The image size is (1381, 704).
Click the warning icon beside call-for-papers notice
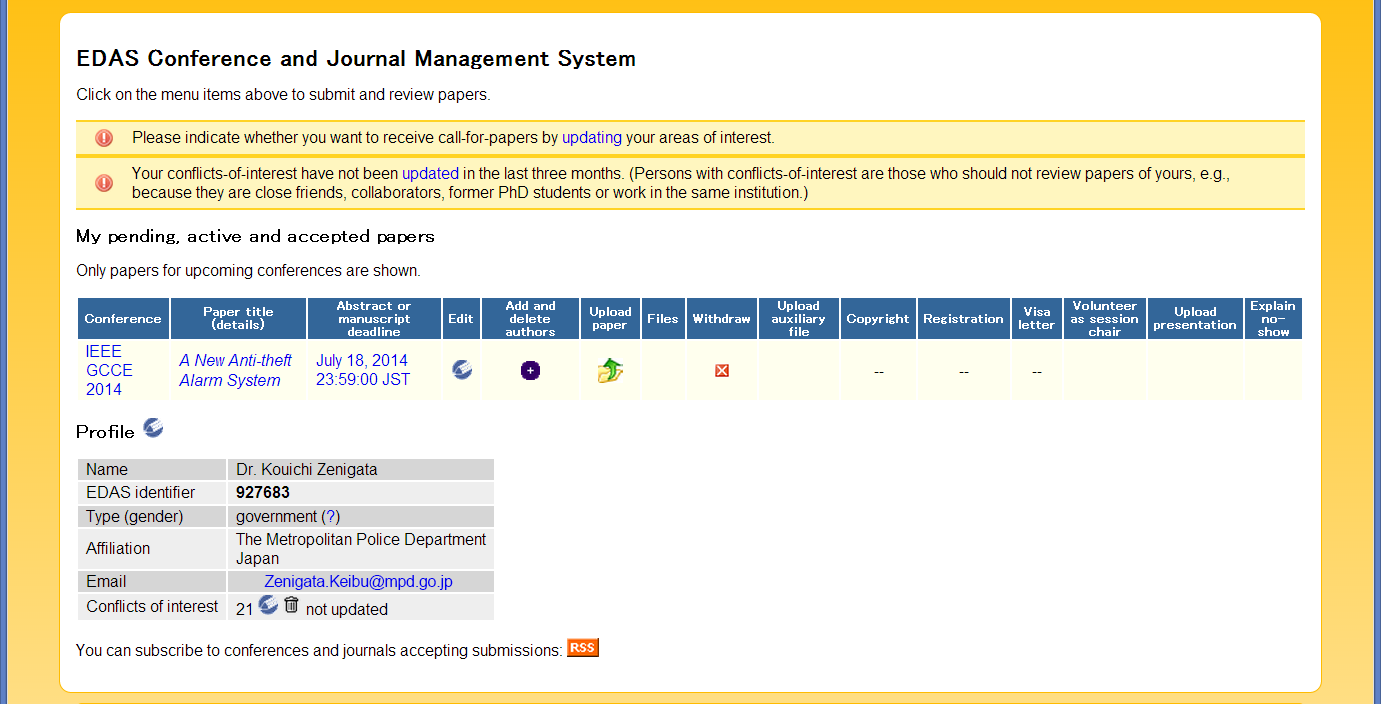[x=104, y=138]
